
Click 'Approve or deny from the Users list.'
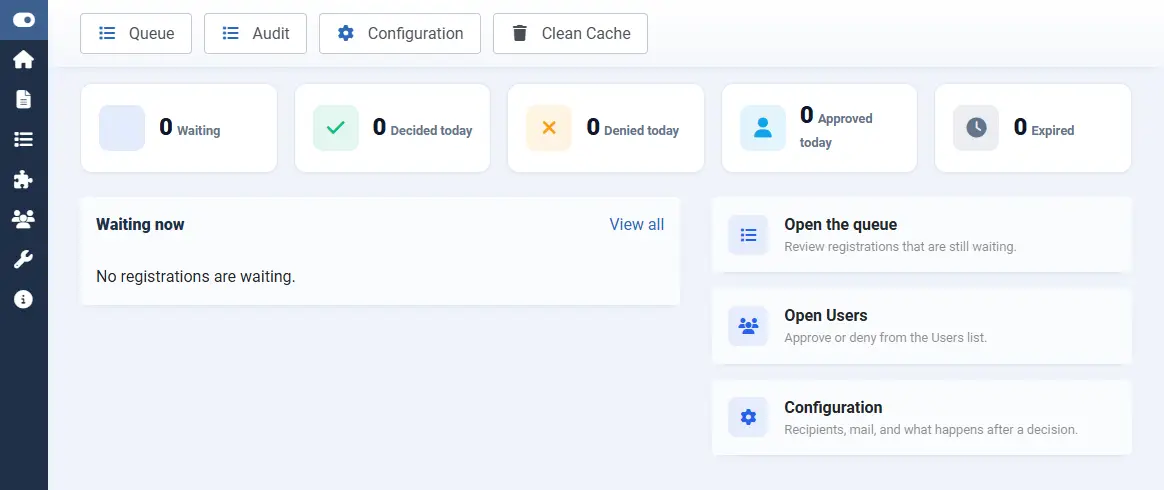pyautogui.click(x=885, y=338)
